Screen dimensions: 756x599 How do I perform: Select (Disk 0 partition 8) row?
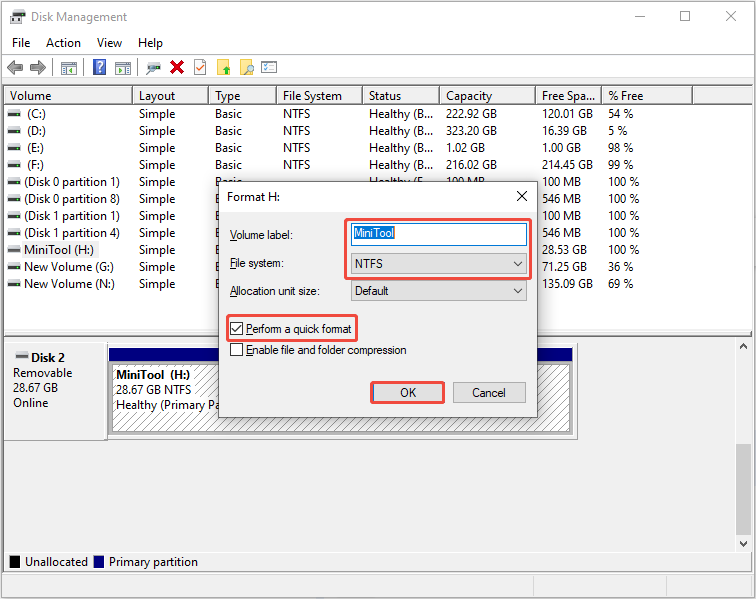72,199
